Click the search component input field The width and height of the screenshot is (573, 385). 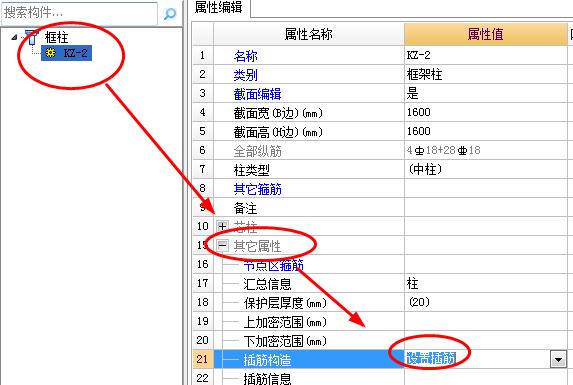pyautogui.click(x=80, y=13)
